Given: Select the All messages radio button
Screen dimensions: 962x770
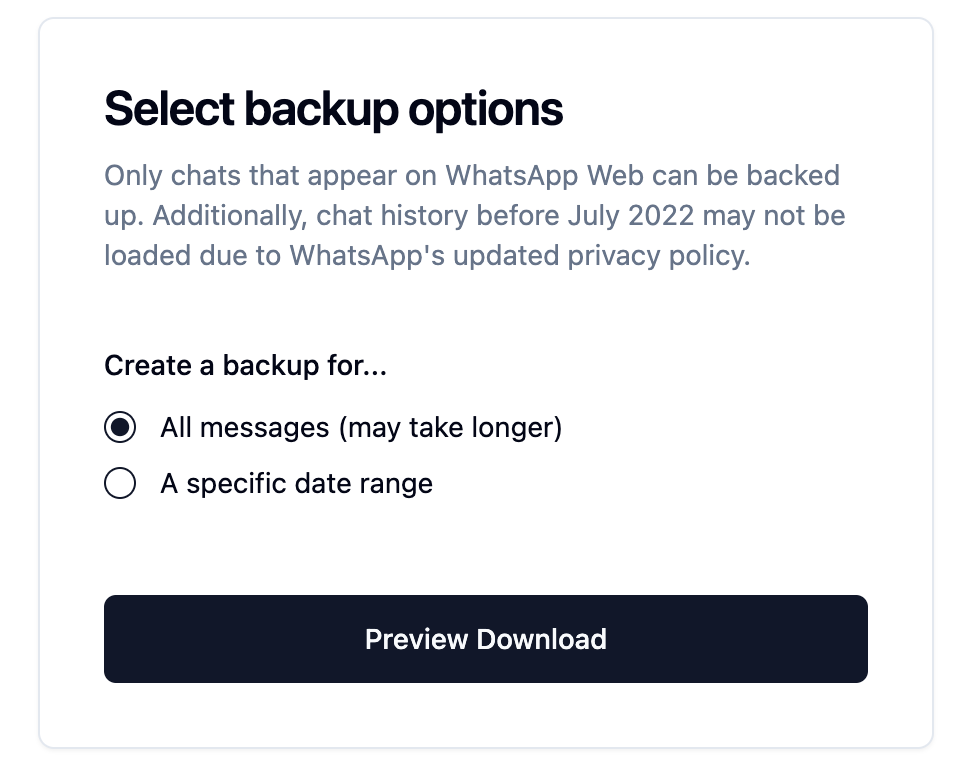Looking at the screenshot, I should point(120,427).
